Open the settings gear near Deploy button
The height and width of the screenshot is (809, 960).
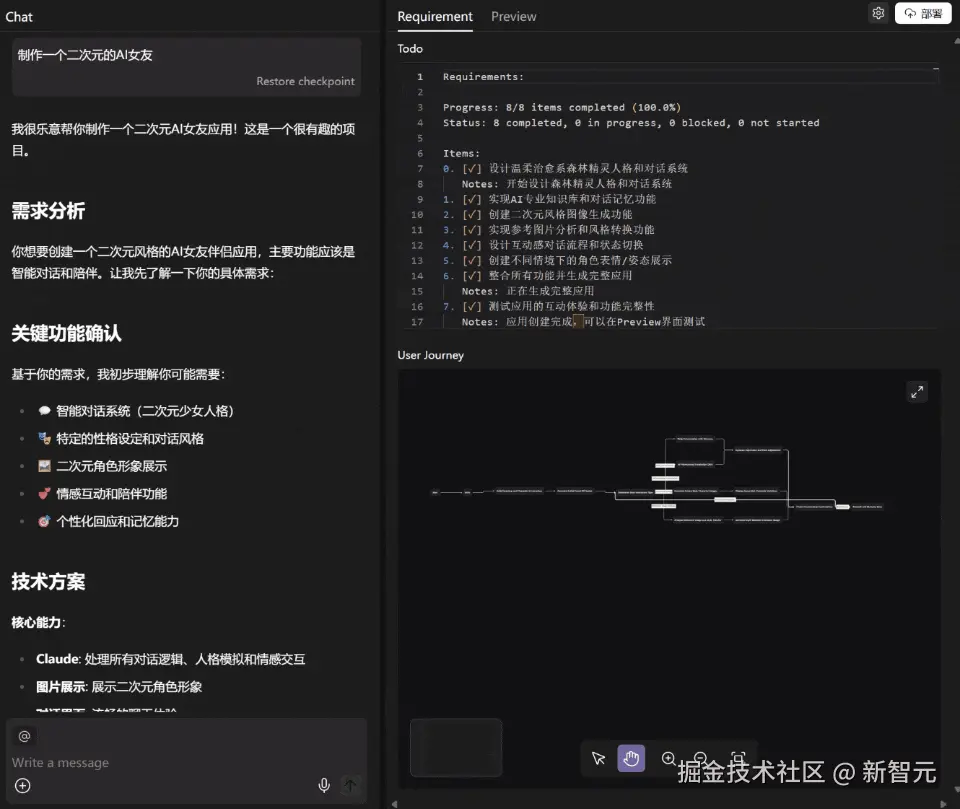[878, 13]
